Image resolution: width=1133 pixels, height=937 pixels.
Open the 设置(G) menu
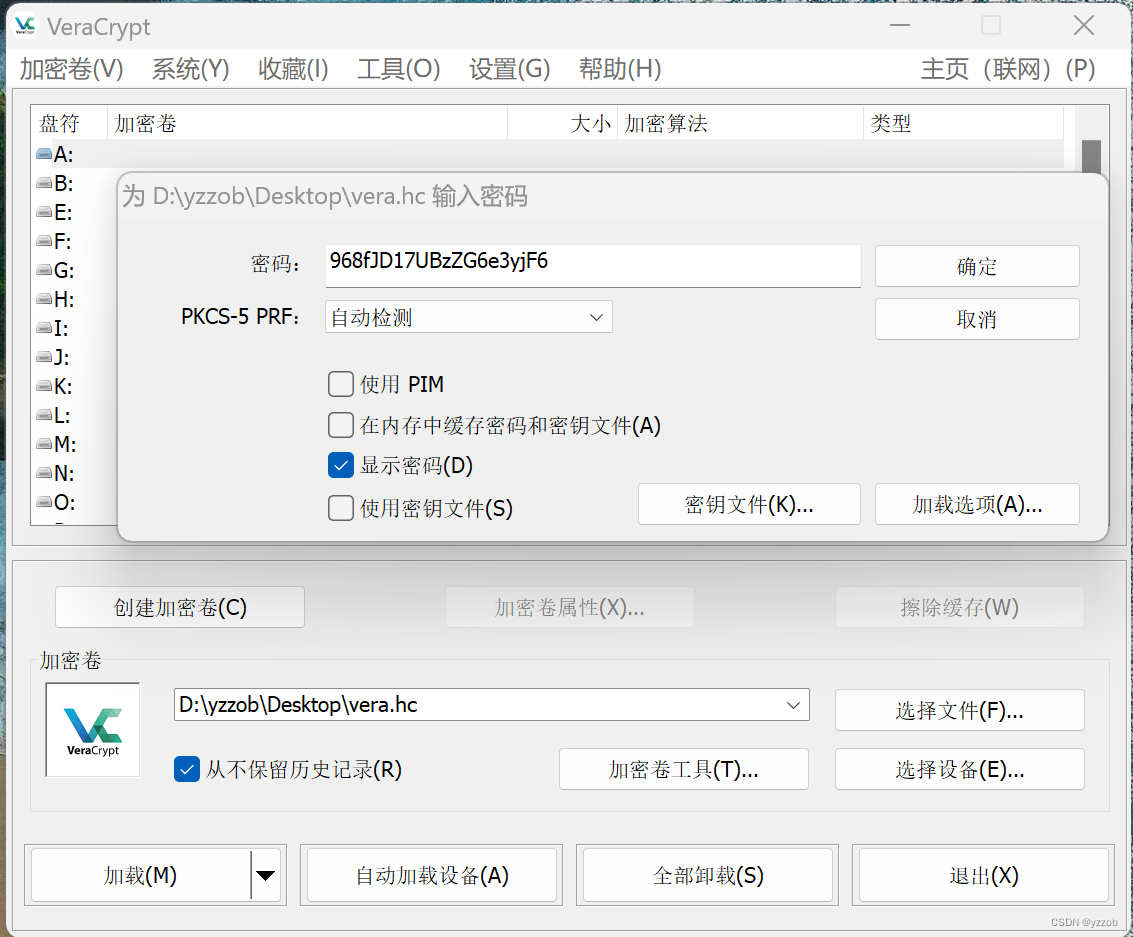(508, 69)
